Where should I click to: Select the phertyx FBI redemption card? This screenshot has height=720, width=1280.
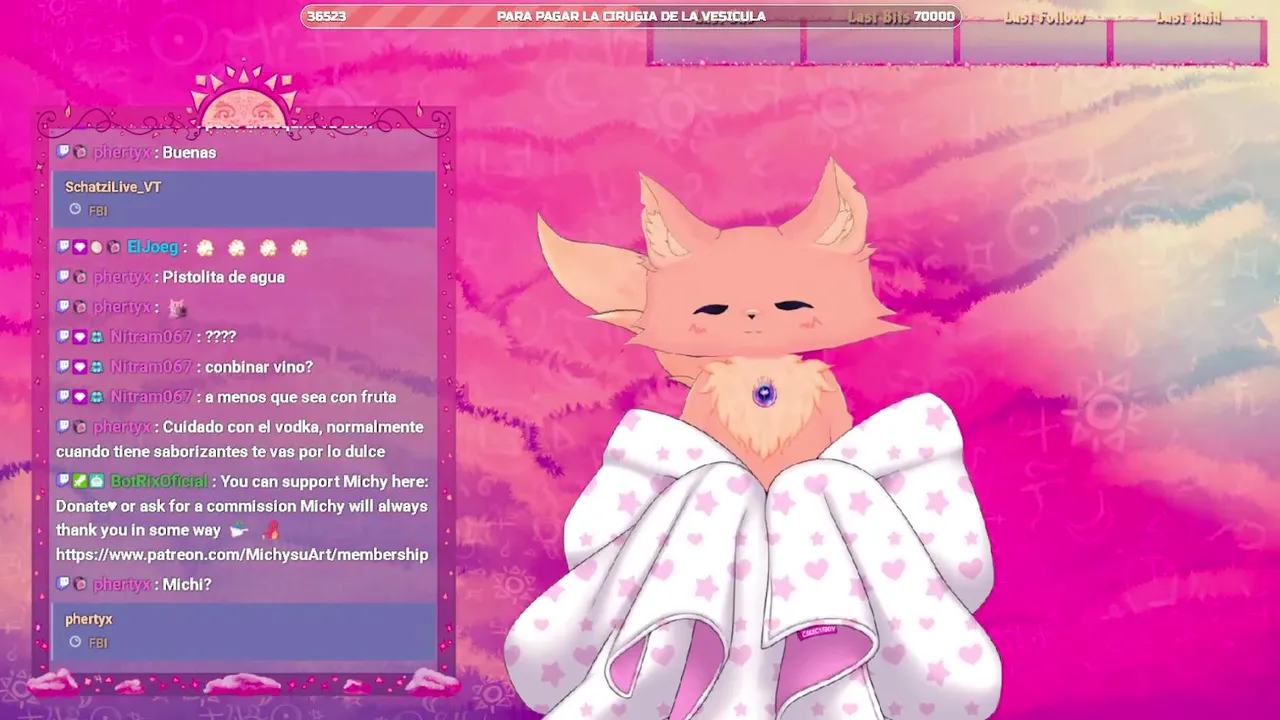coord(244,631)
